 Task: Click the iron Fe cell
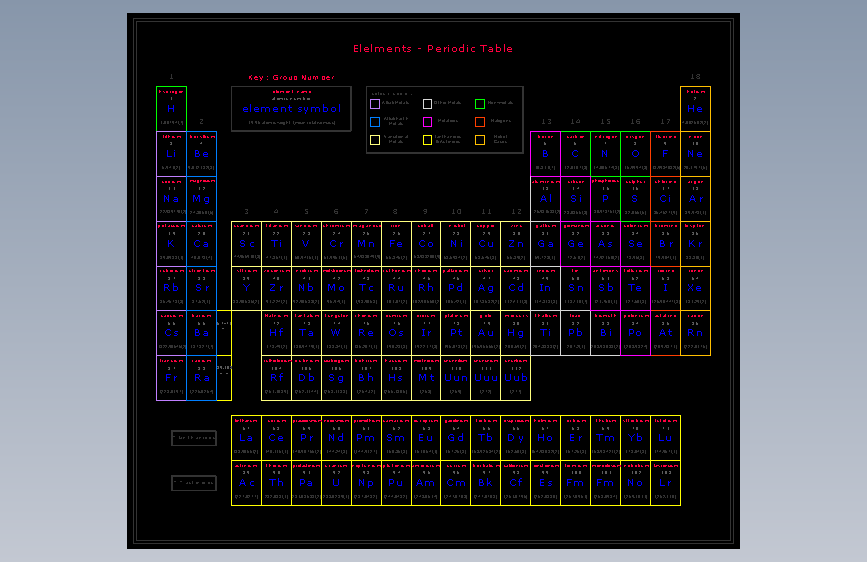tap(396, 243)
